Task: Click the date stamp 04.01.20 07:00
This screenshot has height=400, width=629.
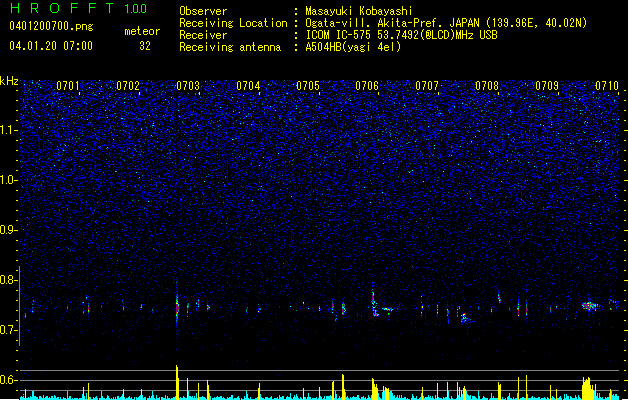Action: (x=51, y=46)
